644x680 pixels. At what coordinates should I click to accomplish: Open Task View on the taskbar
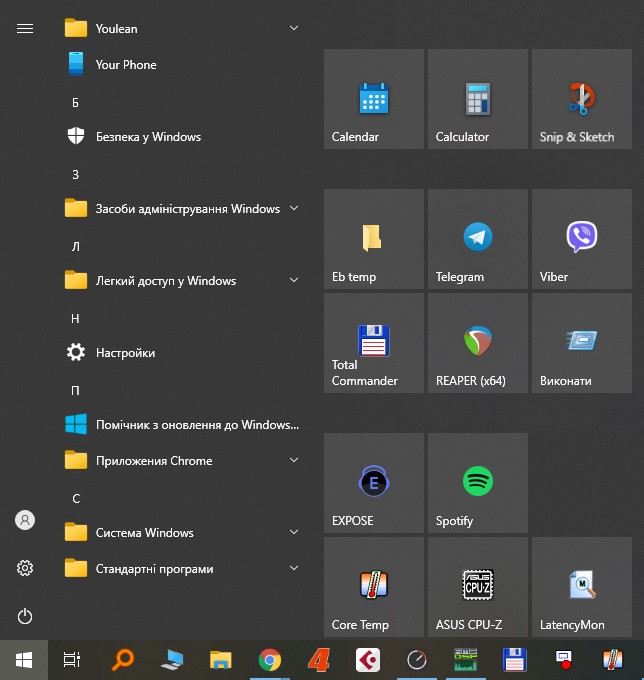pos(72,660)
